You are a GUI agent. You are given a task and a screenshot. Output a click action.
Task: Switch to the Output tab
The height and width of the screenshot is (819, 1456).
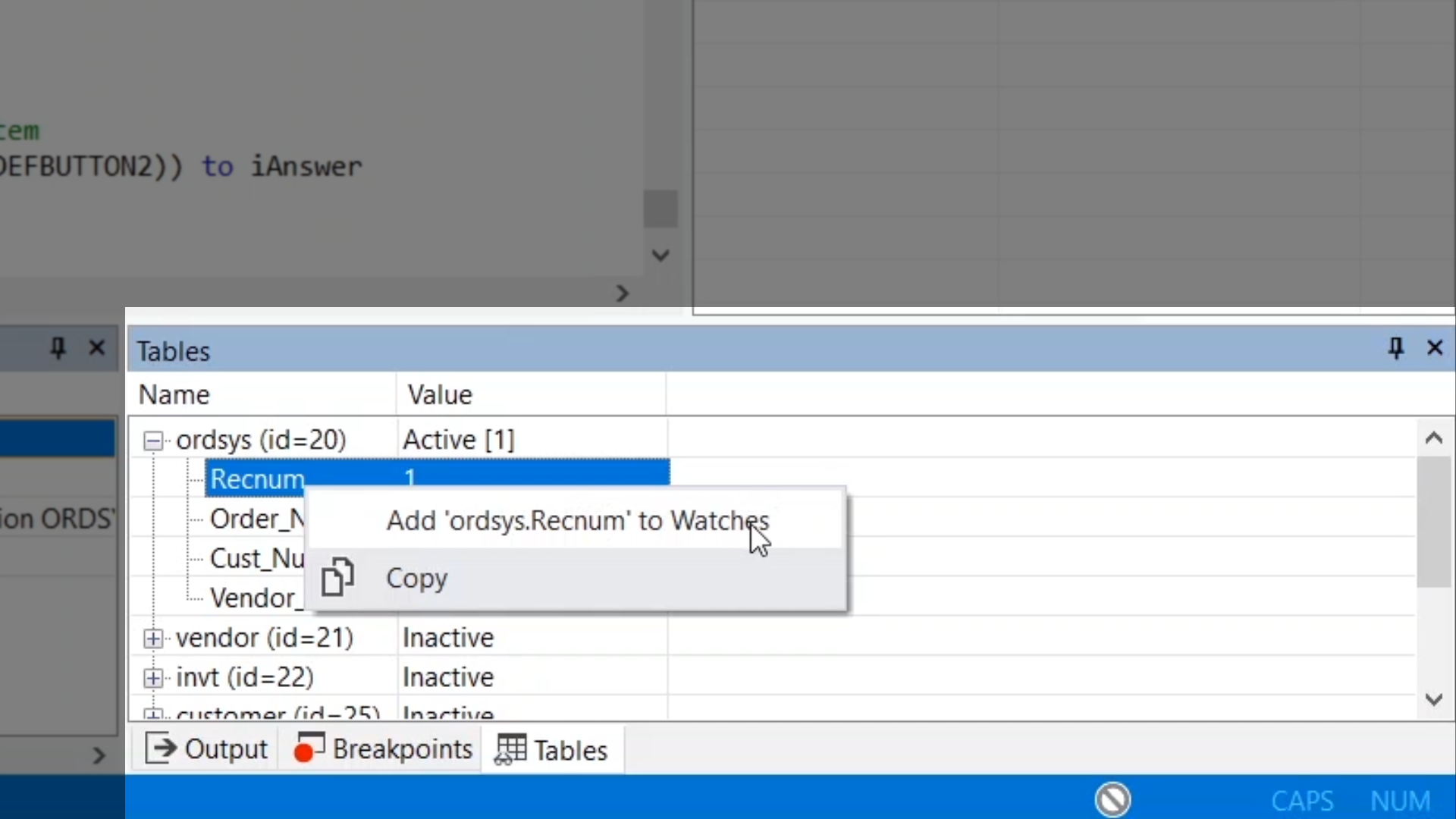click(206, 749)
